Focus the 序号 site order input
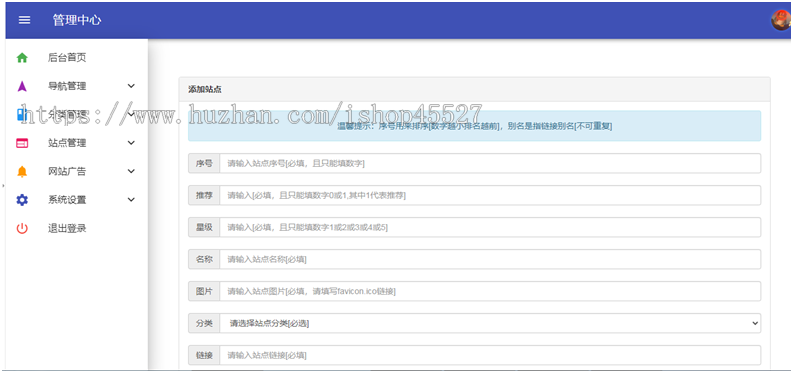Viewport: 793px width, 373px height. [x=490, y=163]
